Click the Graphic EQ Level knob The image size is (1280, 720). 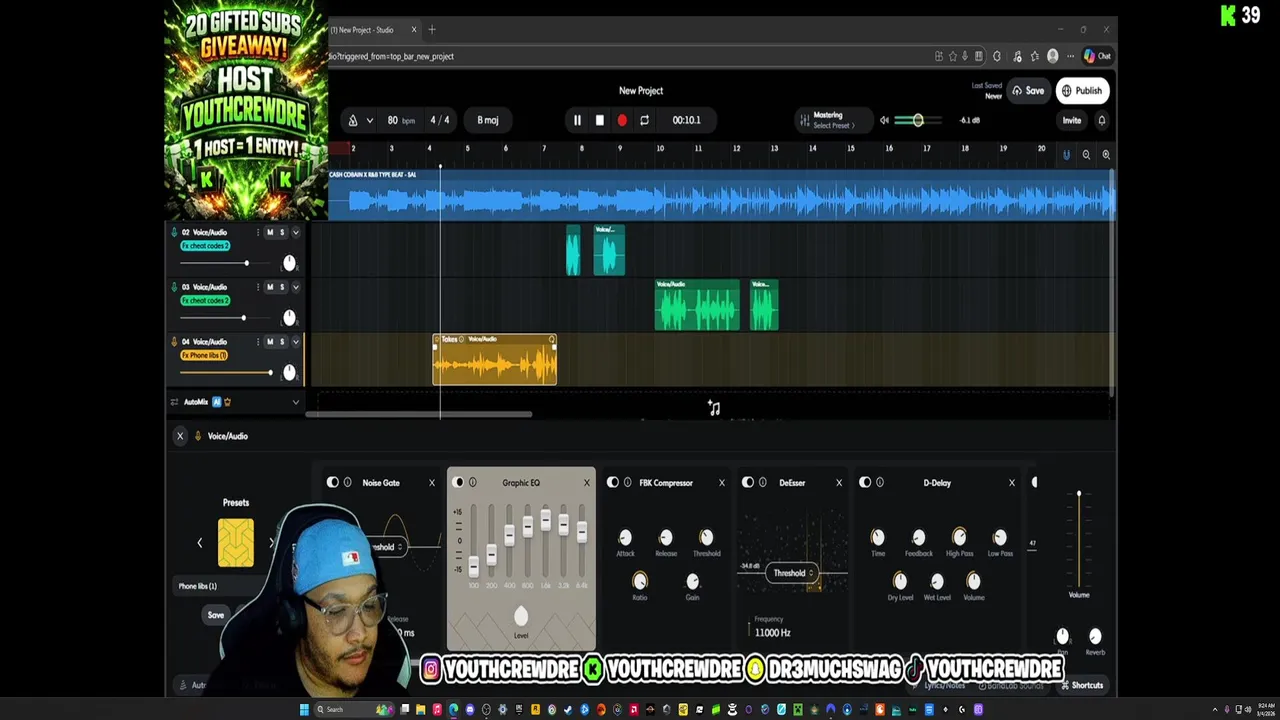pos(521,616)
